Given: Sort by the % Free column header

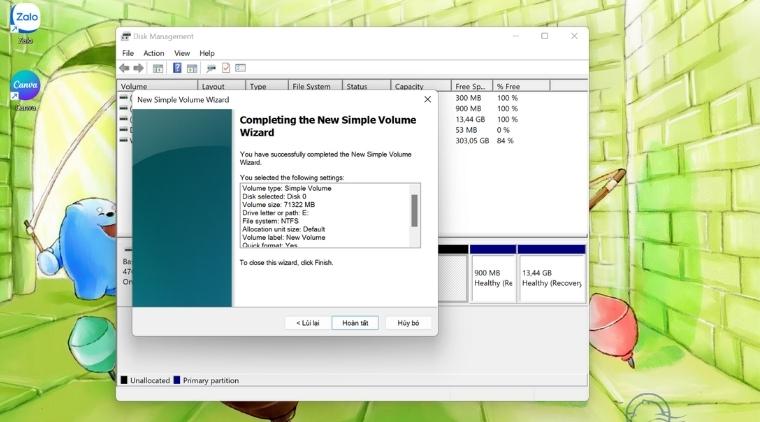Looking at the screenshot, I should pyautogui.click(x=521, y=86).
